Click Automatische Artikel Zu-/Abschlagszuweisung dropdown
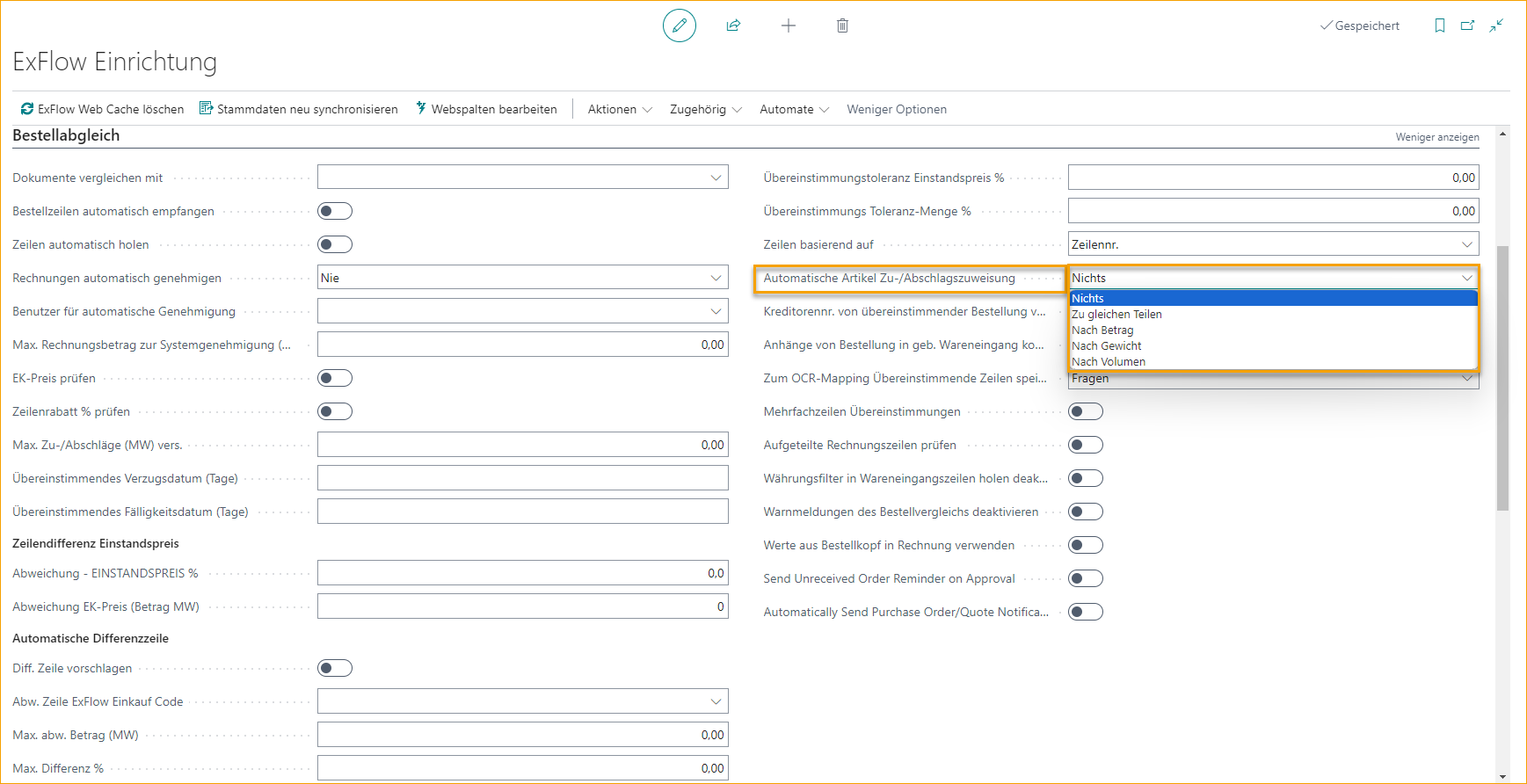The width and height of the screenshot is (1527, 784). tap(1273, 278)
